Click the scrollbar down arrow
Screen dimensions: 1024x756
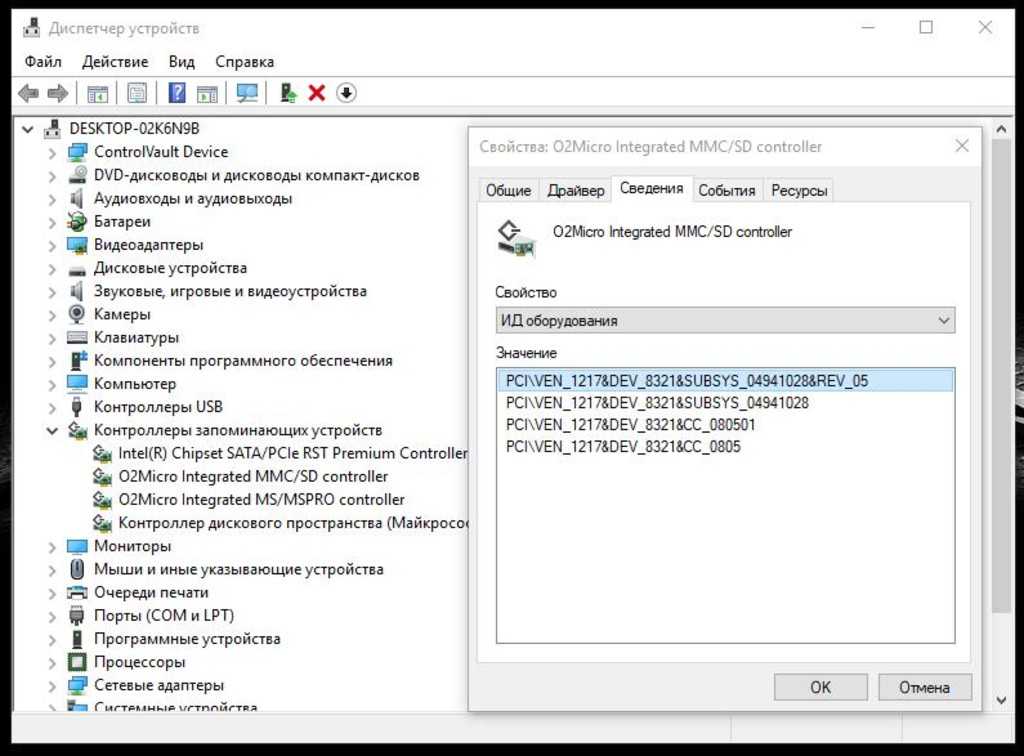[x=1001, y=700]
